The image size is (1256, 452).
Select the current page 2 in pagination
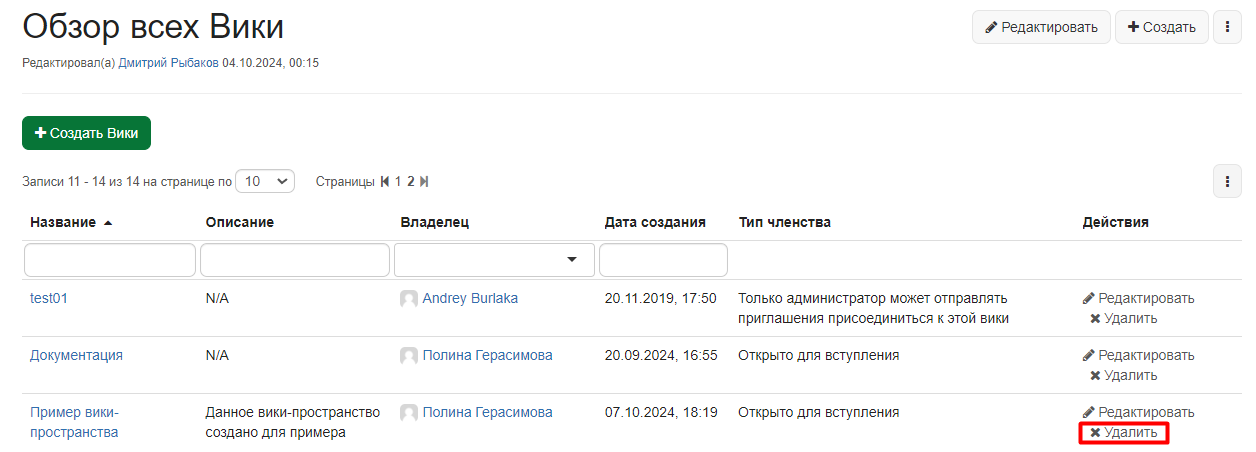click(x=411, y=182)
